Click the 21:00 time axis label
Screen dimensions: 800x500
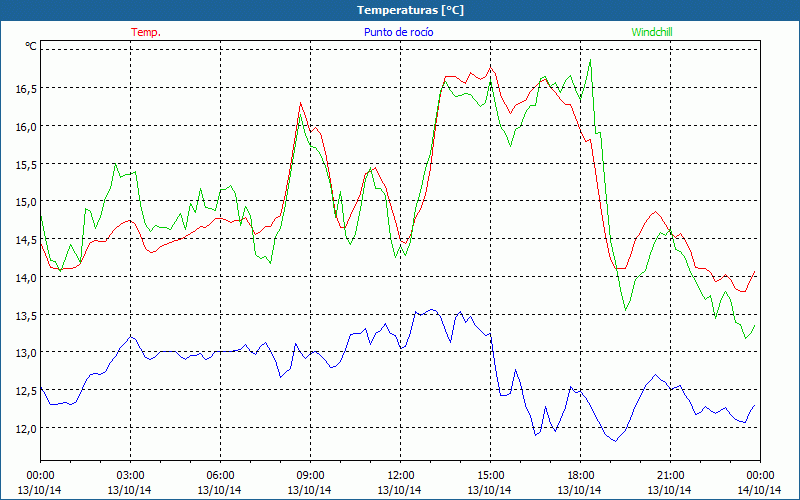670,476
